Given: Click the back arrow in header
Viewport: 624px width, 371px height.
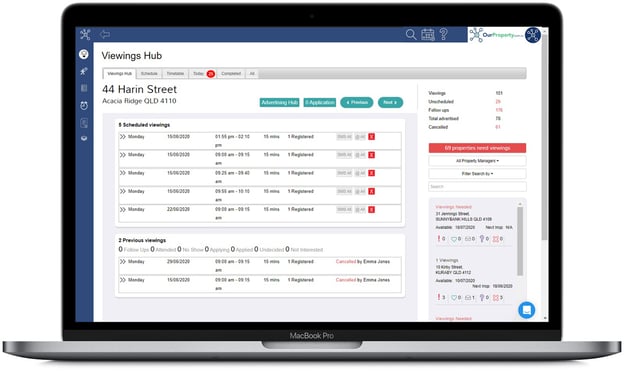Looking at the screenshot, I should (105, 35).
